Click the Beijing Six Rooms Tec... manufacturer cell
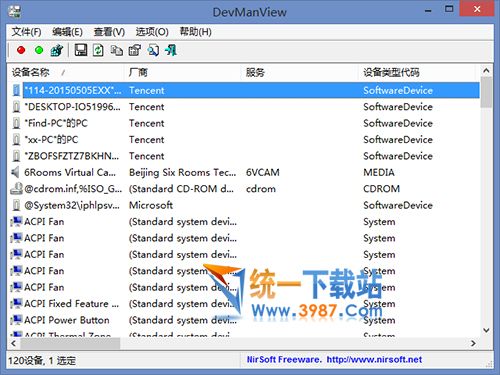 (x=183, y=172)
